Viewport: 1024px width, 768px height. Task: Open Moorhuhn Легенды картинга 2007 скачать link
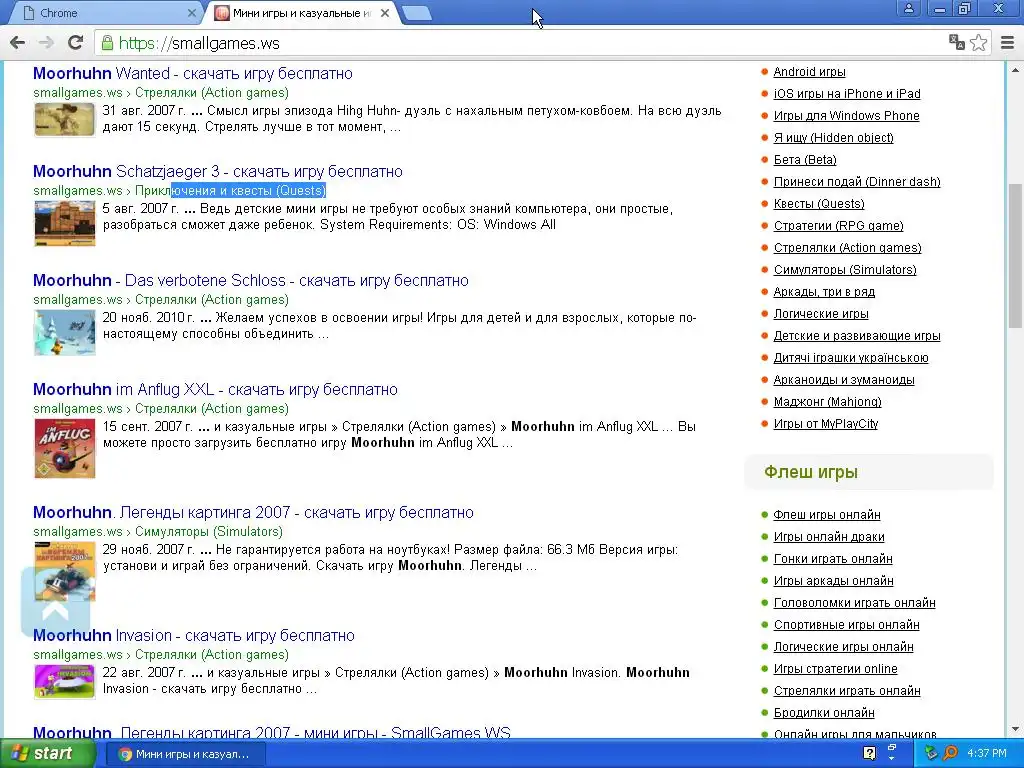point(253,512)
